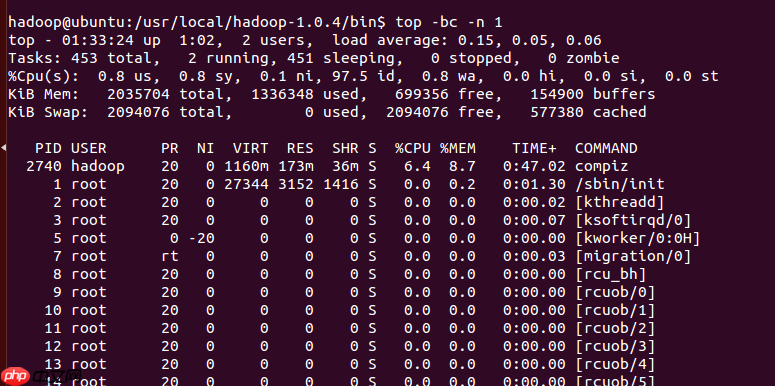775x386 pixels.
Task: Click the TIME+ column header
Action: coord(534,148)
